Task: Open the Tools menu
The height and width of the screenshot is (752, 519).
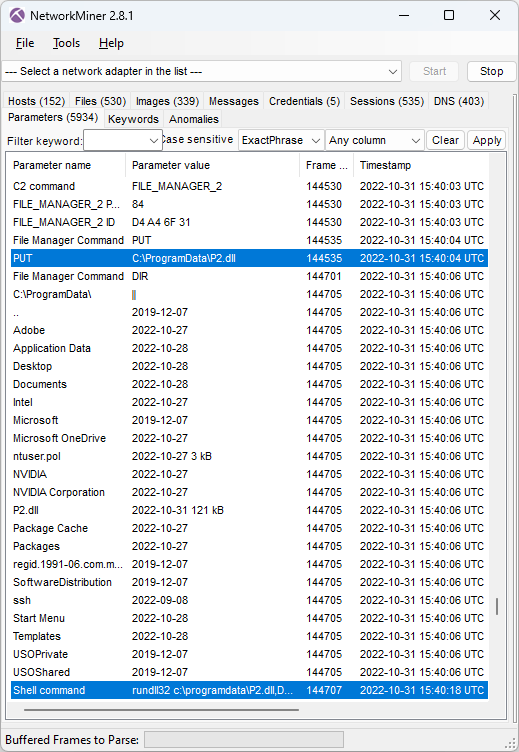Action: pos(66,43)
